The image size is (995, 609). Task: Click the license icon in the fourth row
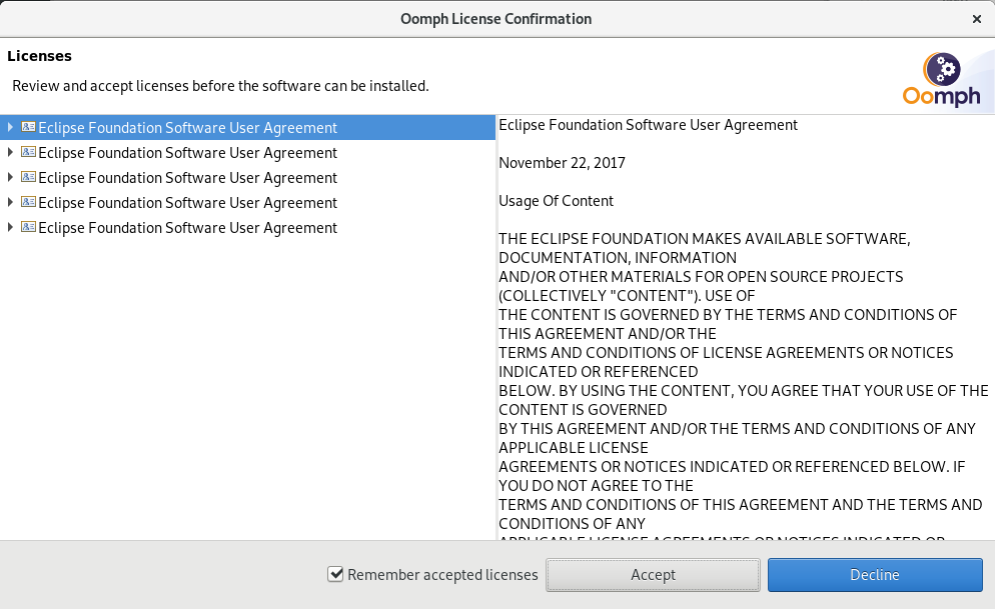(x=28, y=202)
